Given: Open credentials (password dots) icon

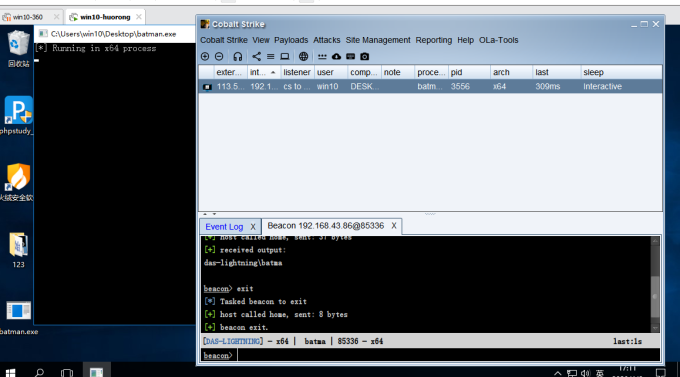Looking at the screenshot, I should (x=322, y=56).
